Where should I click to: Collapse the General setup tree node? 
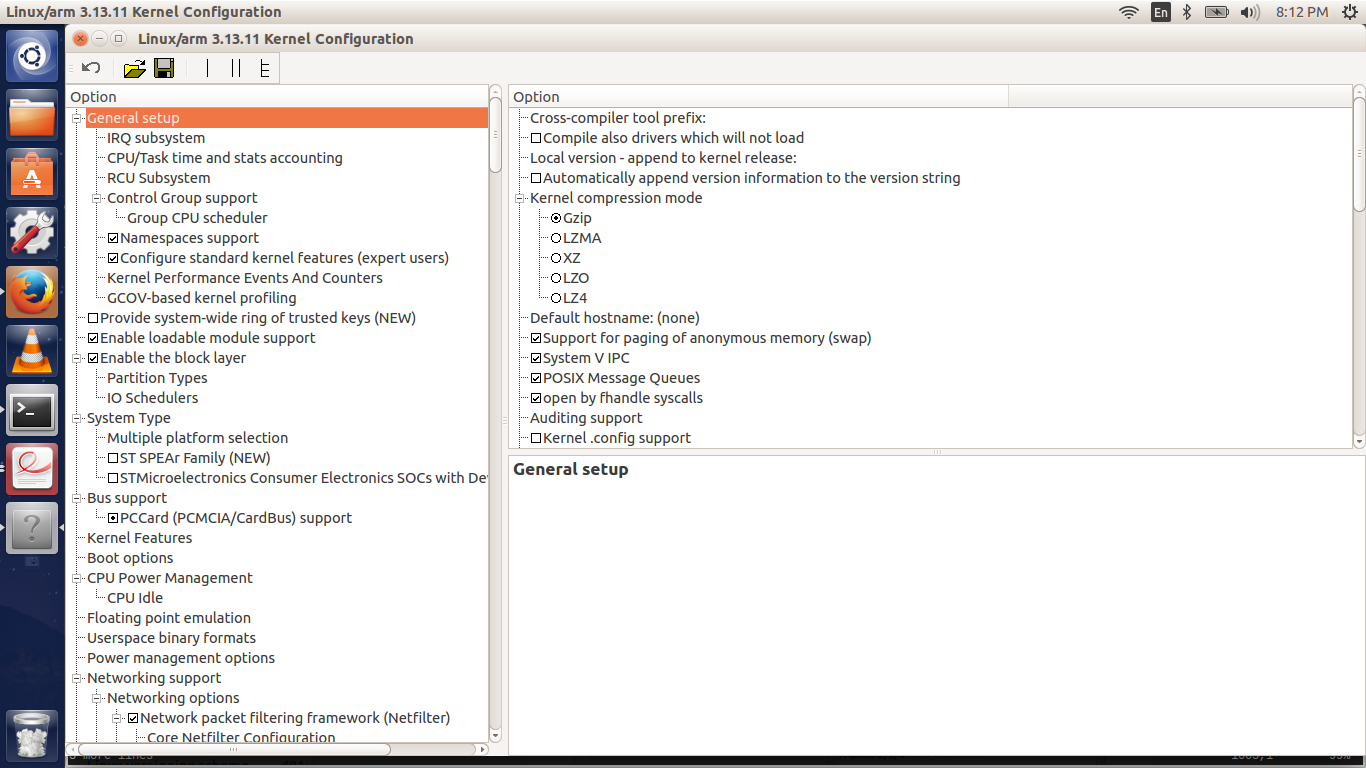pyautogui.click(x=78, y=117)
